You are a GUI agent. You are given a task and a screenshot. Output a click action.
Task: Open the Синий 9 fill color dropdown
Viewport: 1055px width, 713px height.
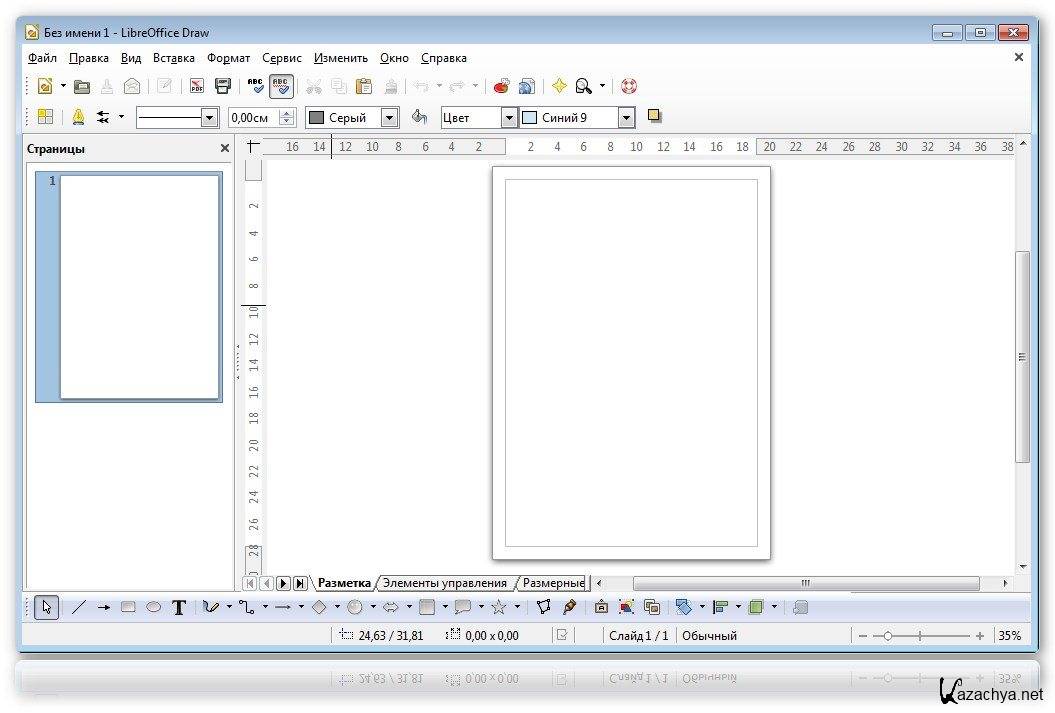tap(626, 117)
